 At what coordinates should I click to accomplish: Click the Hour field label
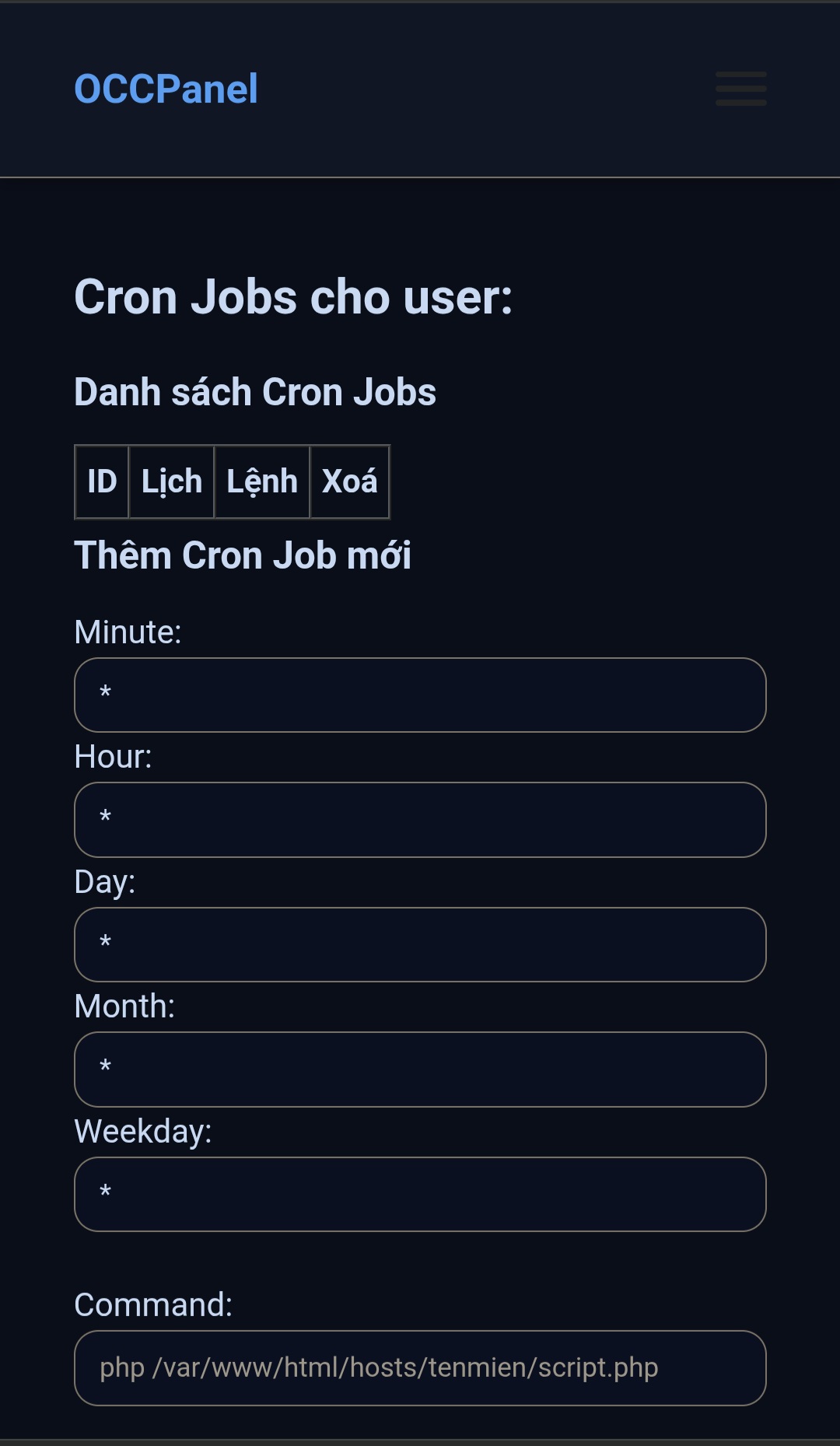coord(113,757)
